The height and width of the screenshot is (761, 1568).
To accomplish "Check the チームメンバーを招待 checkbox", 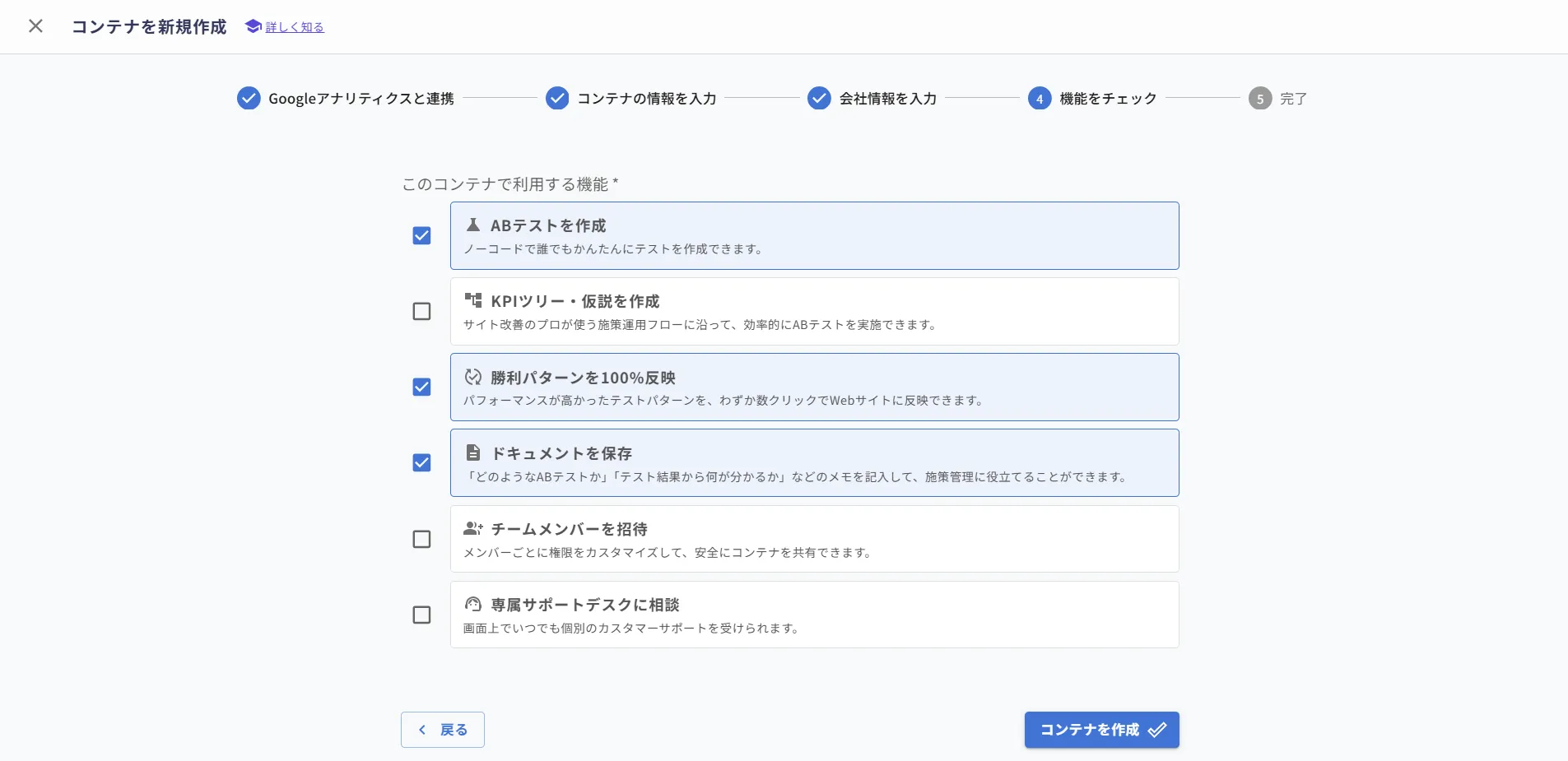I will coord(421,539).
